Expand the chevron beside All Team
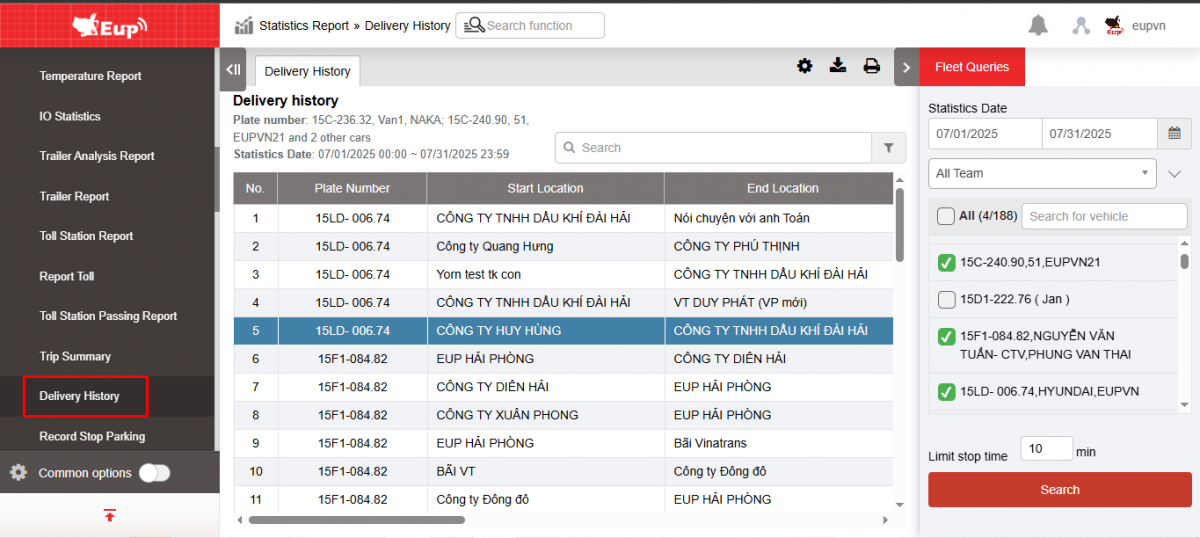 click(x=1175, y=174)
